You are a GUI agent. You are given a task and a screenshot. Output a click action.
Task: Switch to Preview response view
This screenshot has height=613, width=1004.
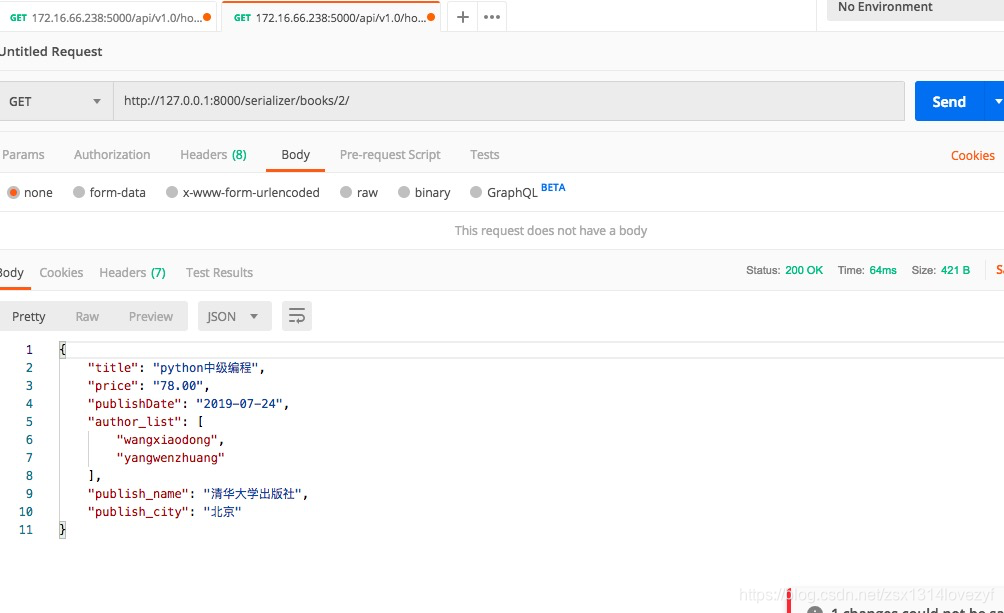click(x=150, y=316)
